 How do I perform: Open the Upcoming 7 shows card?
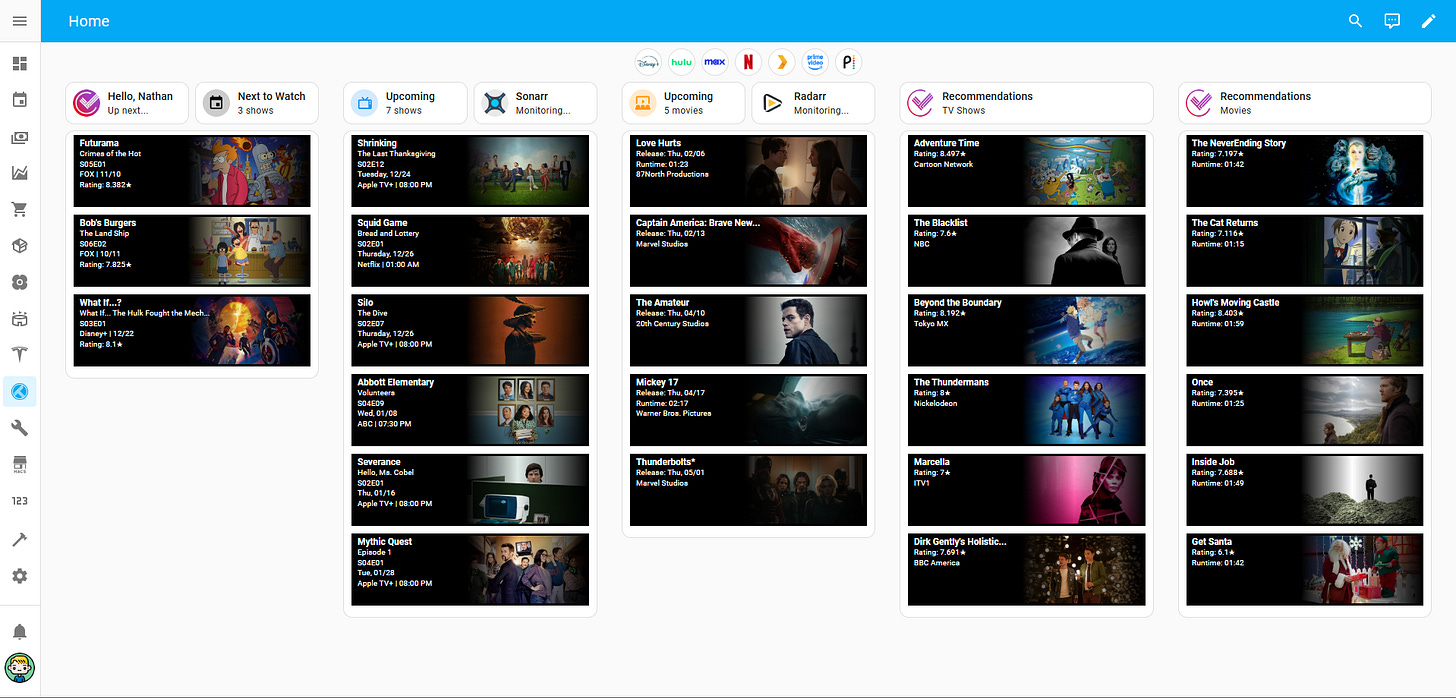click(405, 103)
